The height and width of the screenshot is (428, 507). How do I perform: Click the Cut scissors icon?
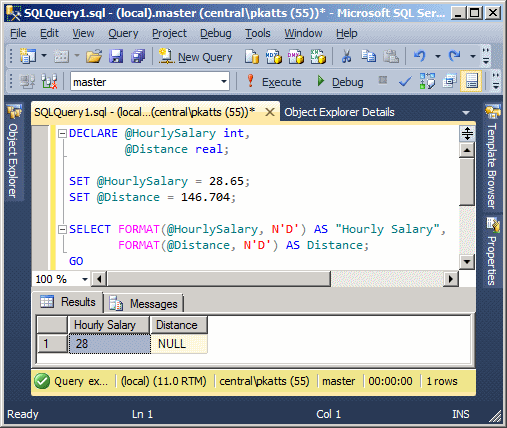[347, 56]
